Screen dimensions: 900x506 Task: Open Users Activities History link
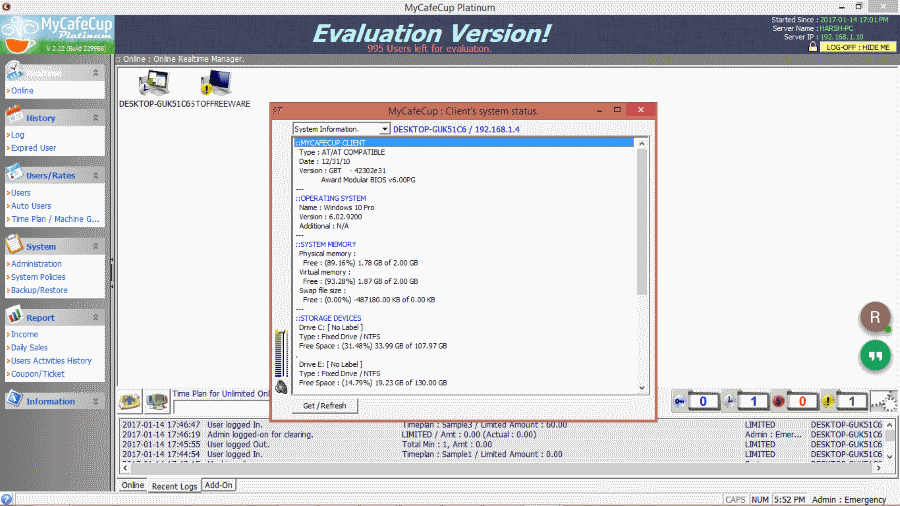click(51, 361)
